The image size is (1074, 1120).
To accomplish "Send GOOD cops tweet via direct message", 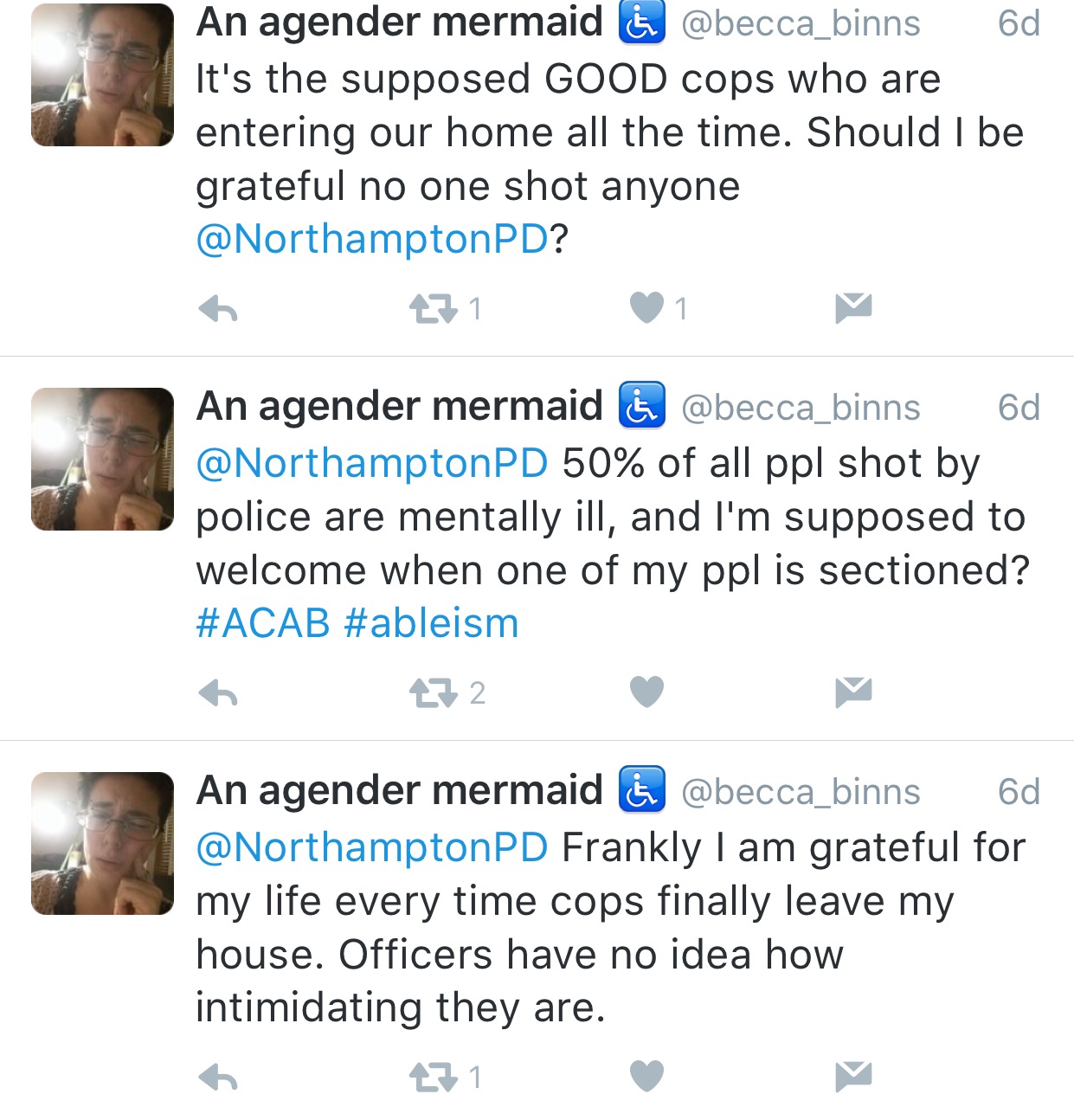I will tap(853, 308).
